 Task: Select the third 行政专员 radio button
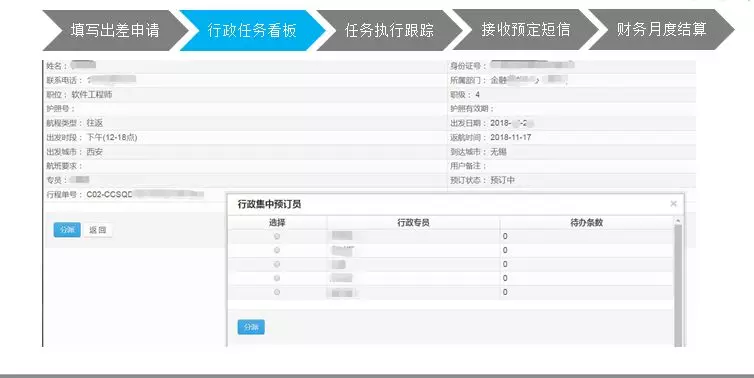[277, 264]
